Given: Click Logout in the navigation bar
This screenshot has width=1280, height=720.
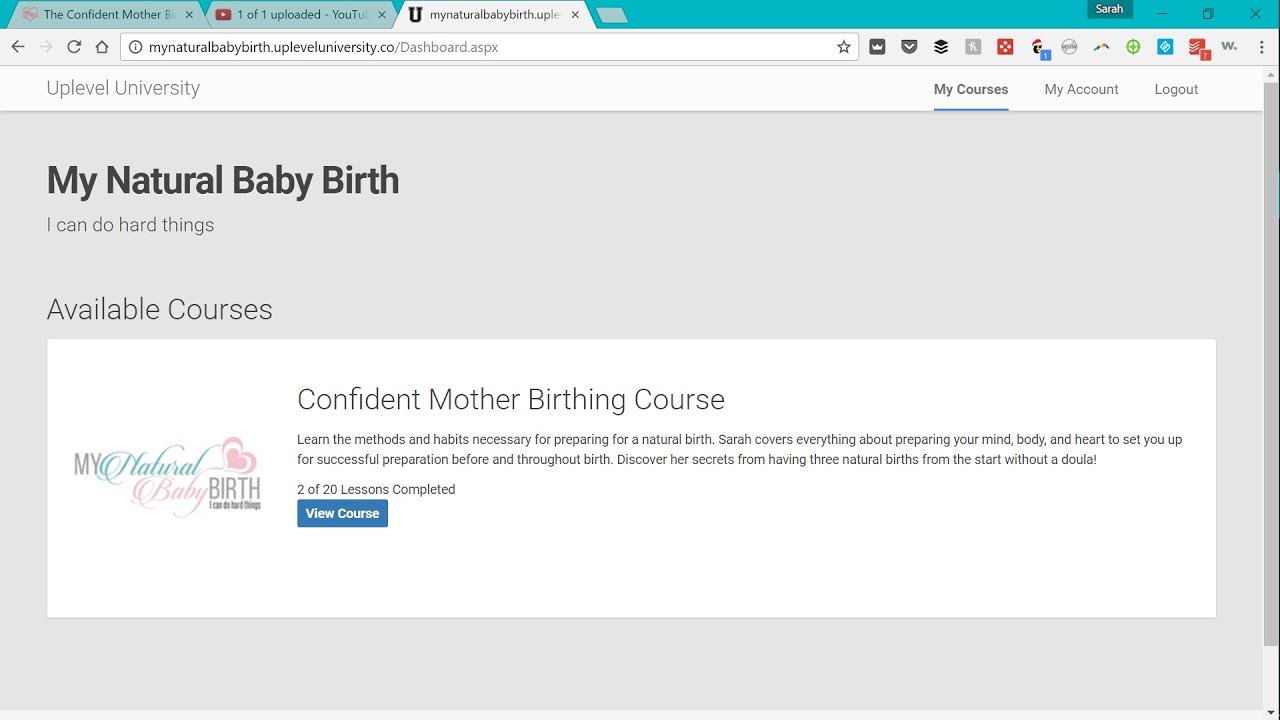Looking at the screenshot, I should click(x=1176, y=89).
